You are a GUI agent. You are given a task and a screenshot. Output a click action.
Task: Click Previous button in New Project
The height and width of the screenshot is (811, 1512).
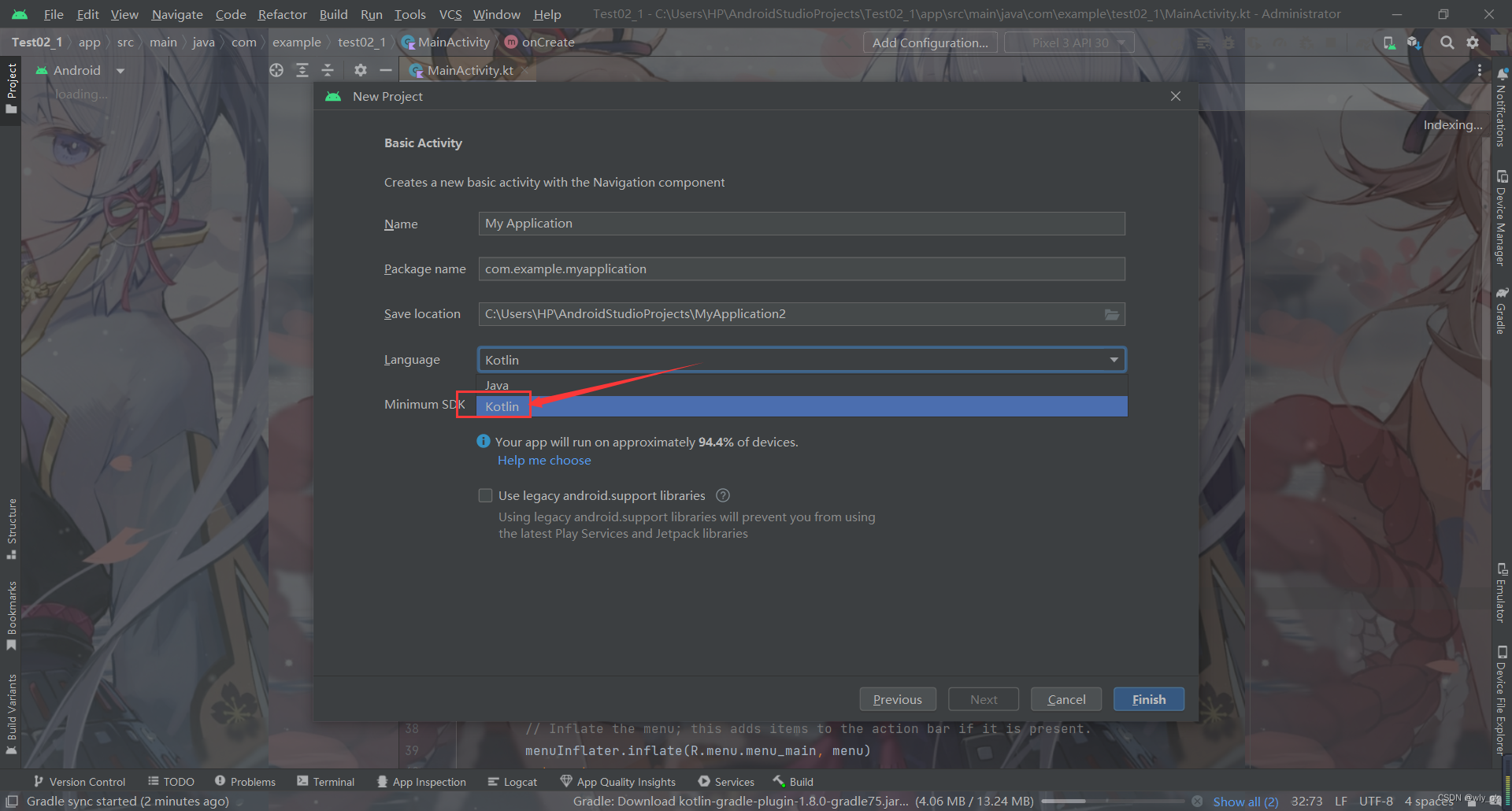[898, 699]
